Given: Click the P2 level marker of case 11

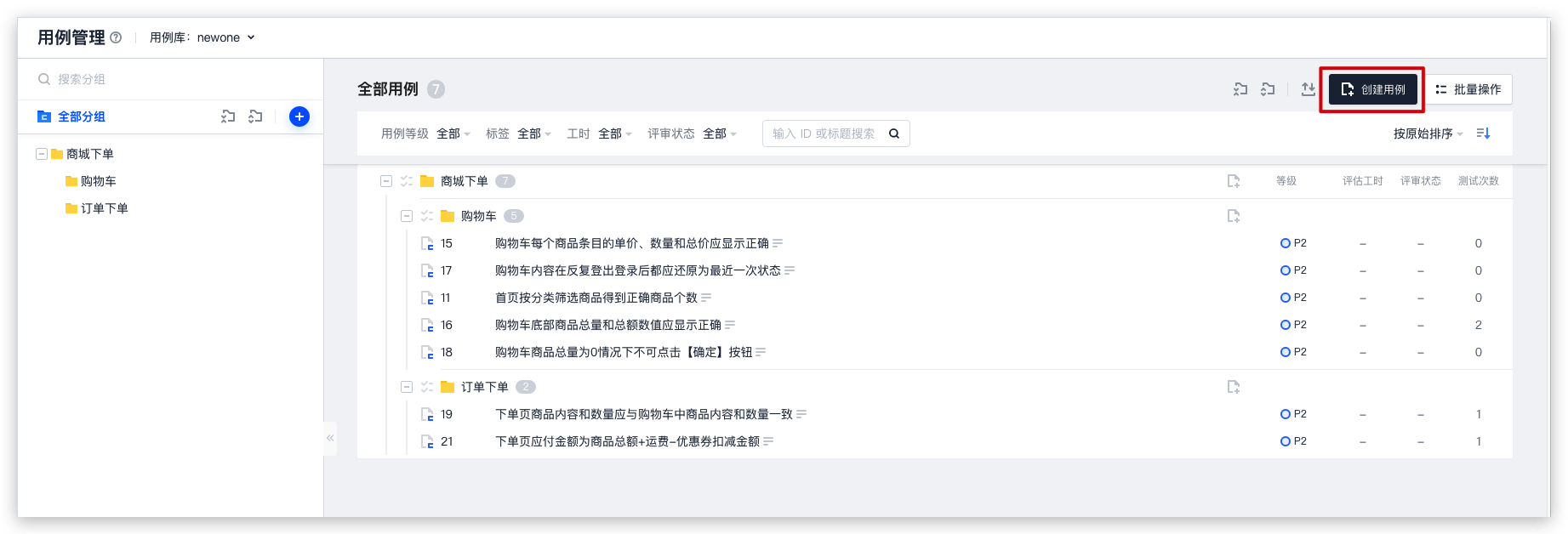Looking at the screenshot, I should [1293, 298].
